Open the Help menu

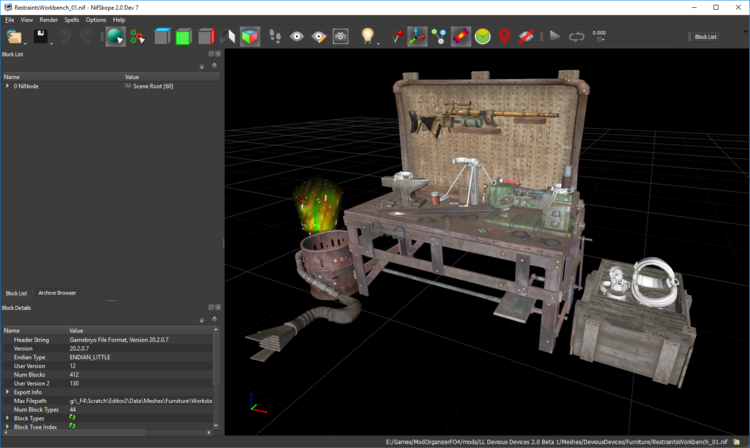click(x=119, y=20)
